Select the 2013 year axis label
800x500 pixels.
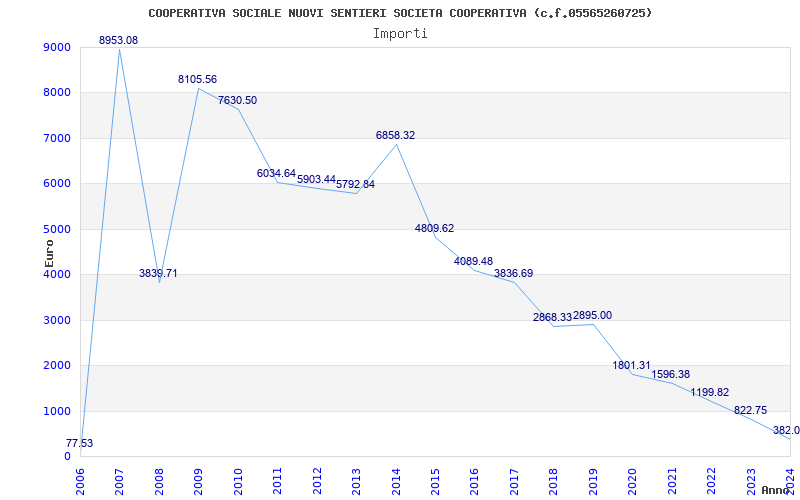tap(357, 481)
